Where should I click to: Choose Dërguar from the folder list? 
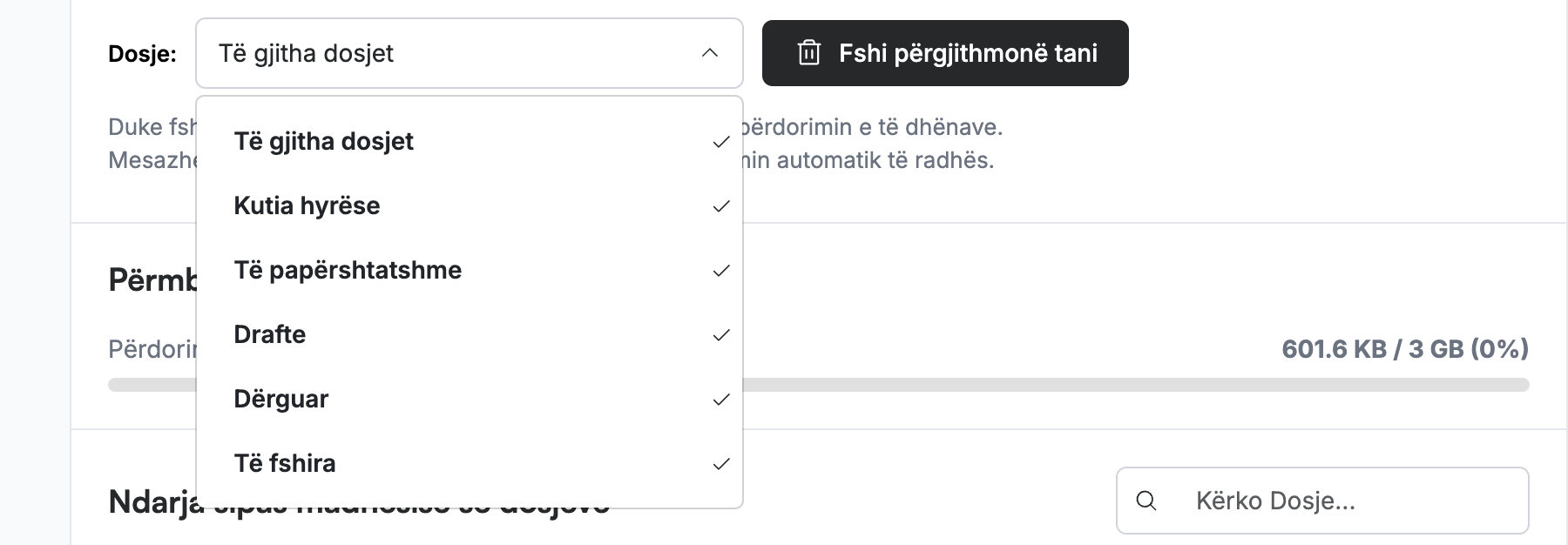click(x=470, y=399)
